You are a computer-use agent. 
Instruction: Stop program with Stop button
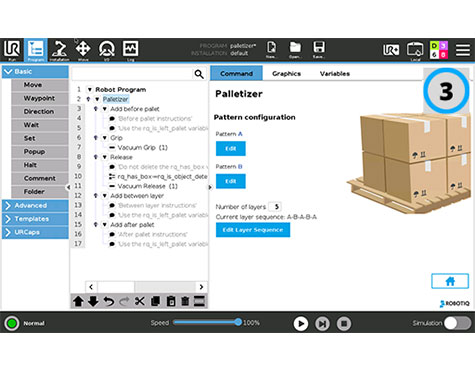point(344,324)
